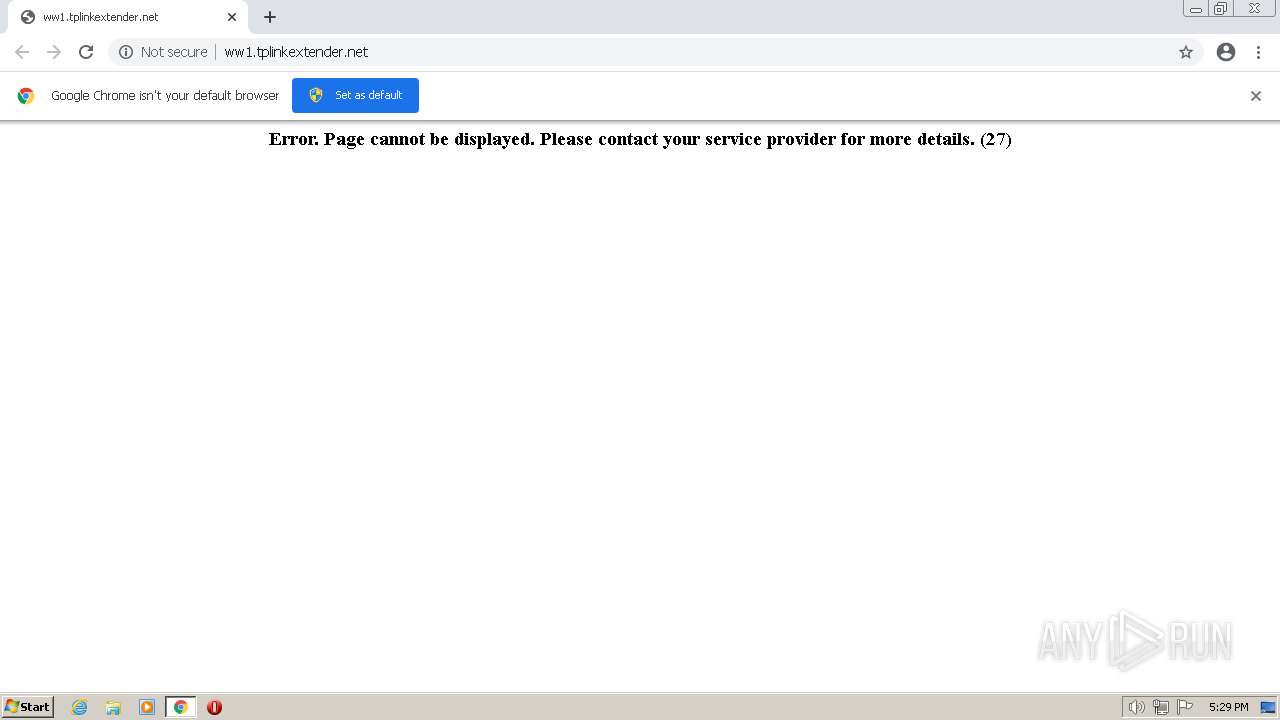Open the Chrome profile avatar

coord(1226,52)
